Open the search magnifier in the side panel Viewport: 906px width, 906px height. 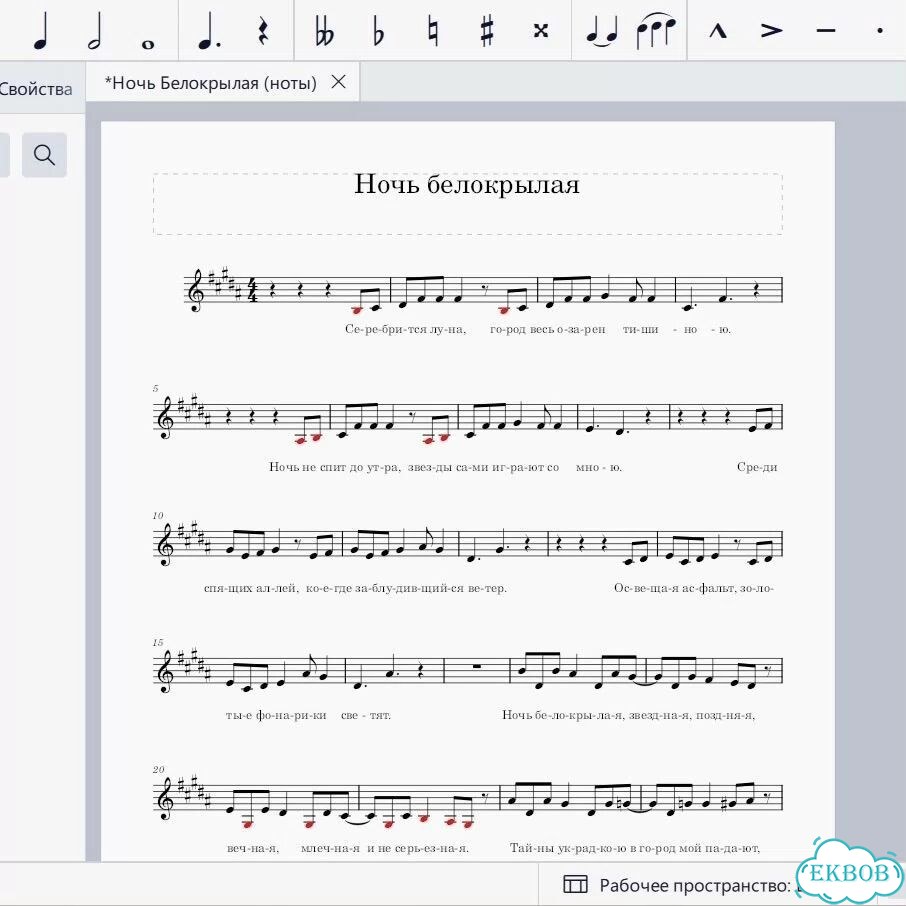coord(44,155)
